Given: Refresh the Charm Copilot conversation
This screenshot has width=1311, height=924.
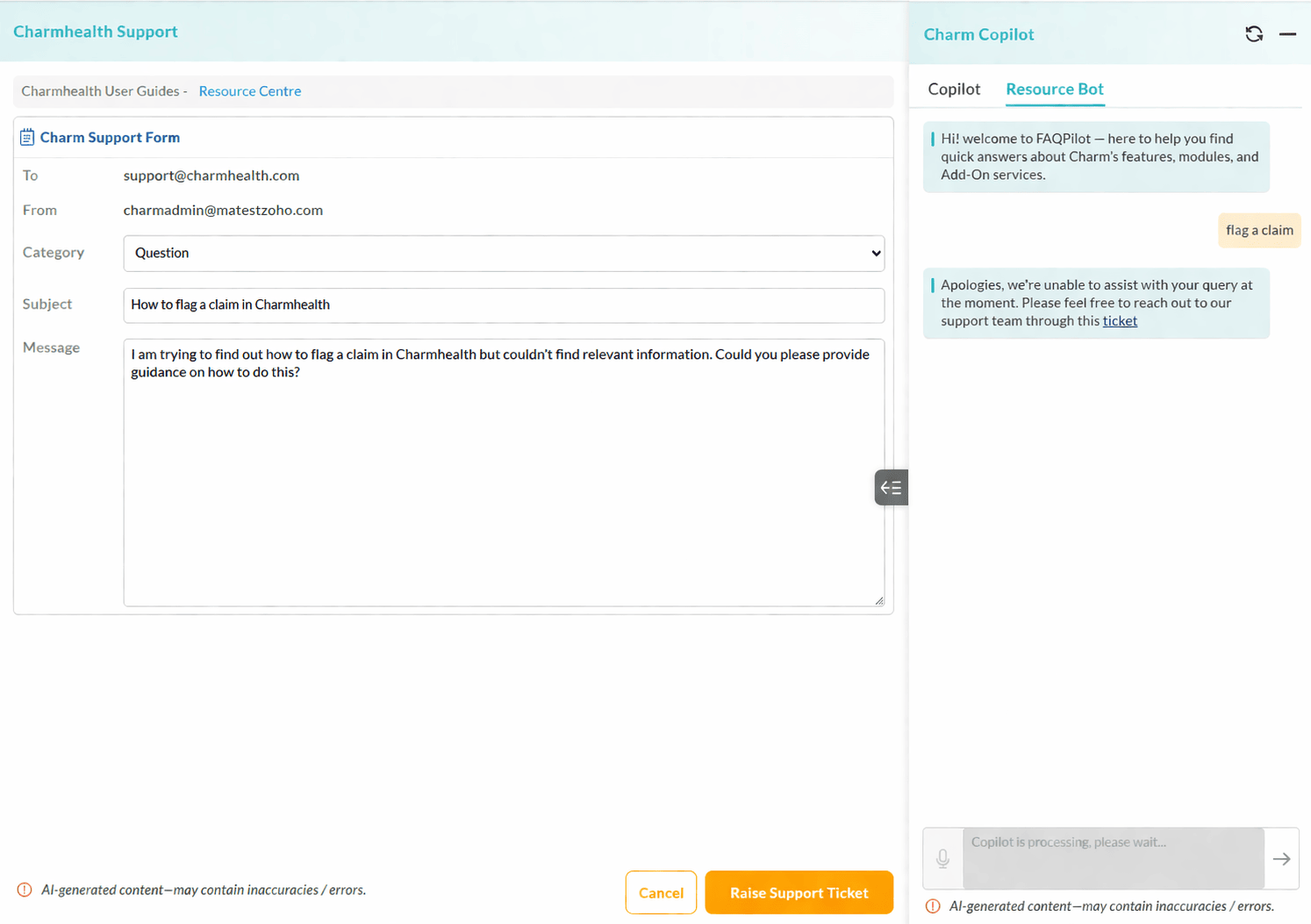Looking at the screenshot, I should pyautogui.click(x=1254, y=33).
